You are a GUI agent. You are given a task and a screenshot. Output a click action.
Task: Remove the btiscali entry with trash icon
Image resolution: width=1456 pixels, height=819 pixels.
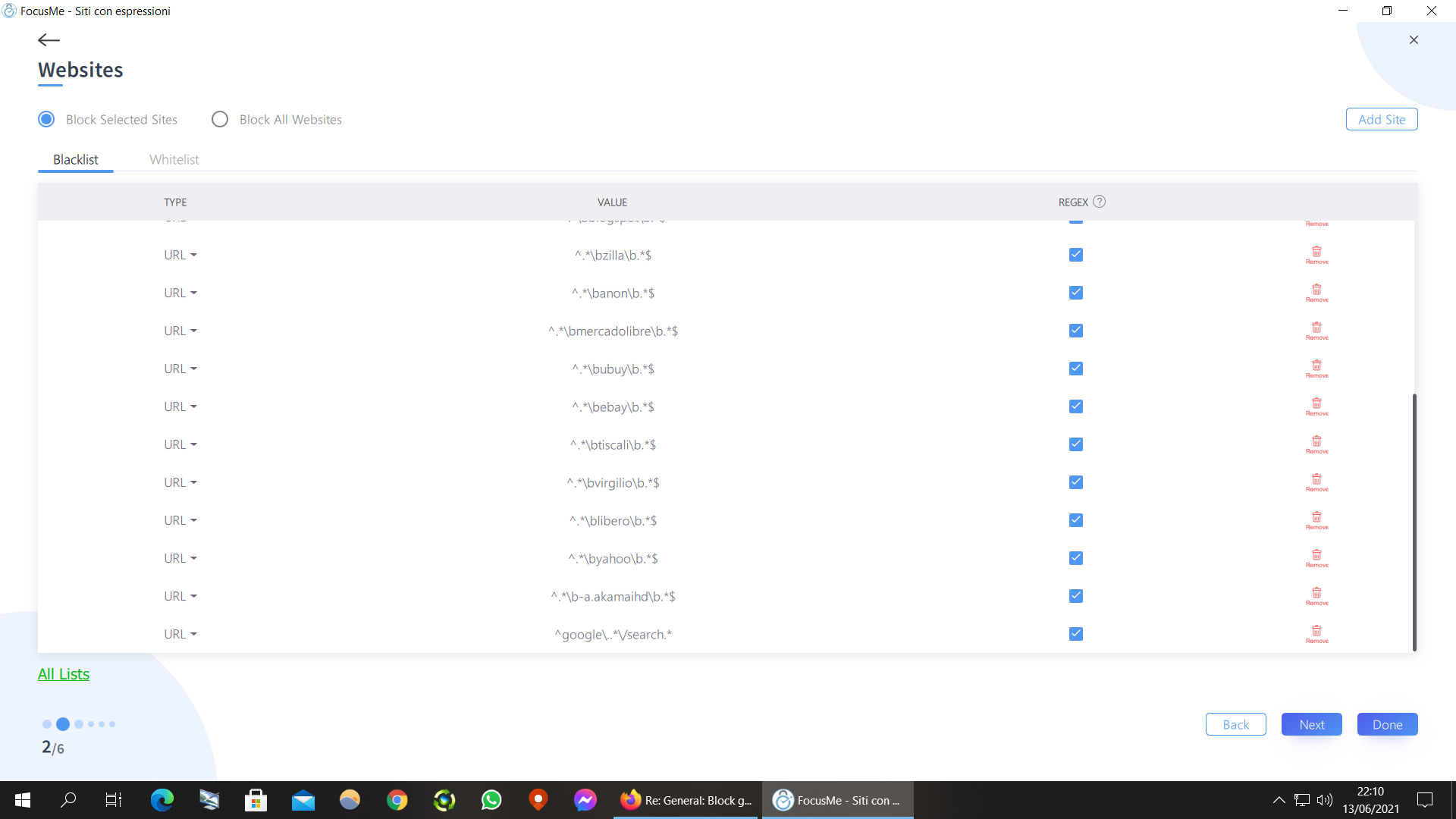(x=1316, y=444)
